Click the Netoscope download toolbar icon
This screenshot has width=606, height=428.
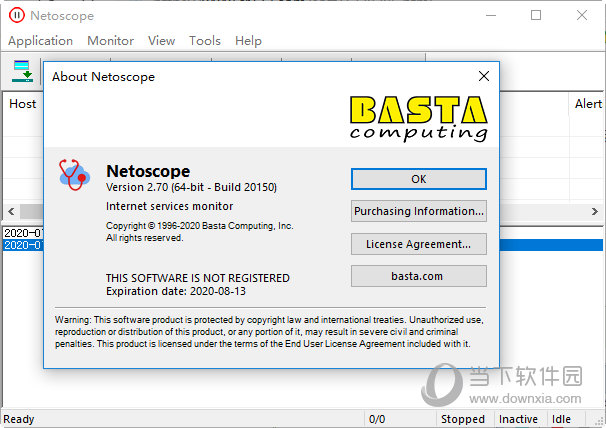(22, 71)
